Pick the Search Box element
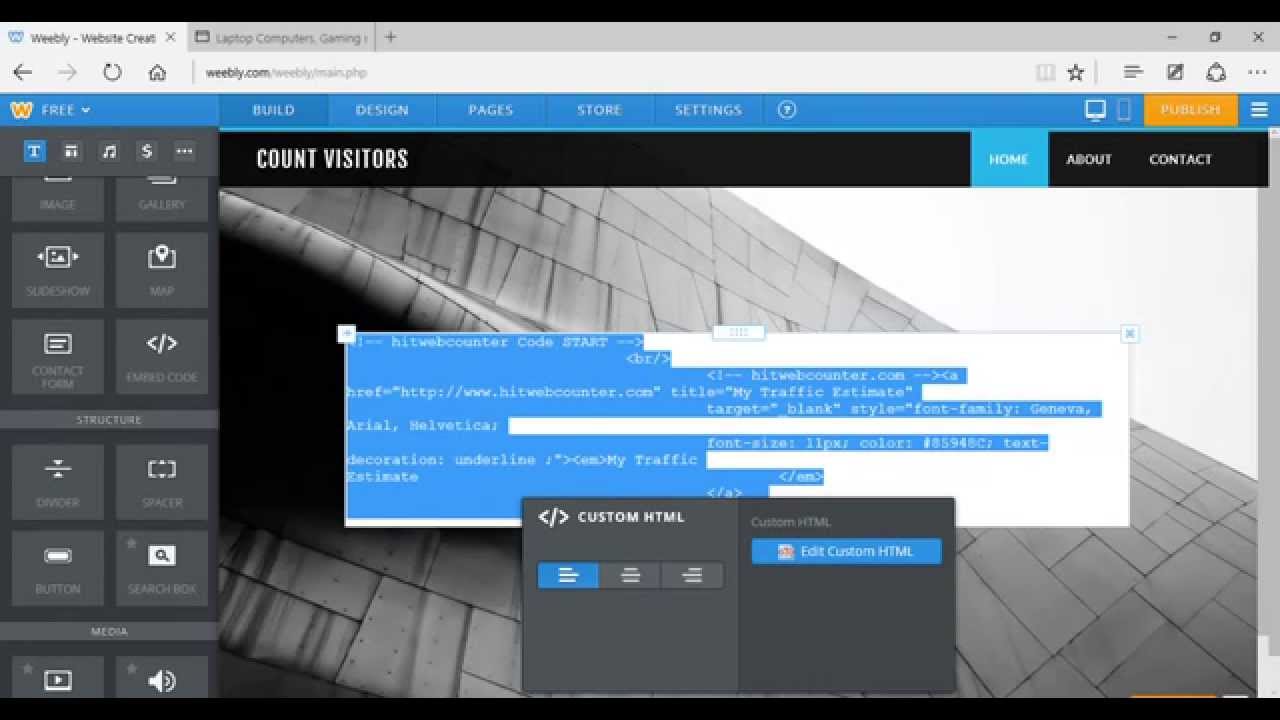 point(162,568)
